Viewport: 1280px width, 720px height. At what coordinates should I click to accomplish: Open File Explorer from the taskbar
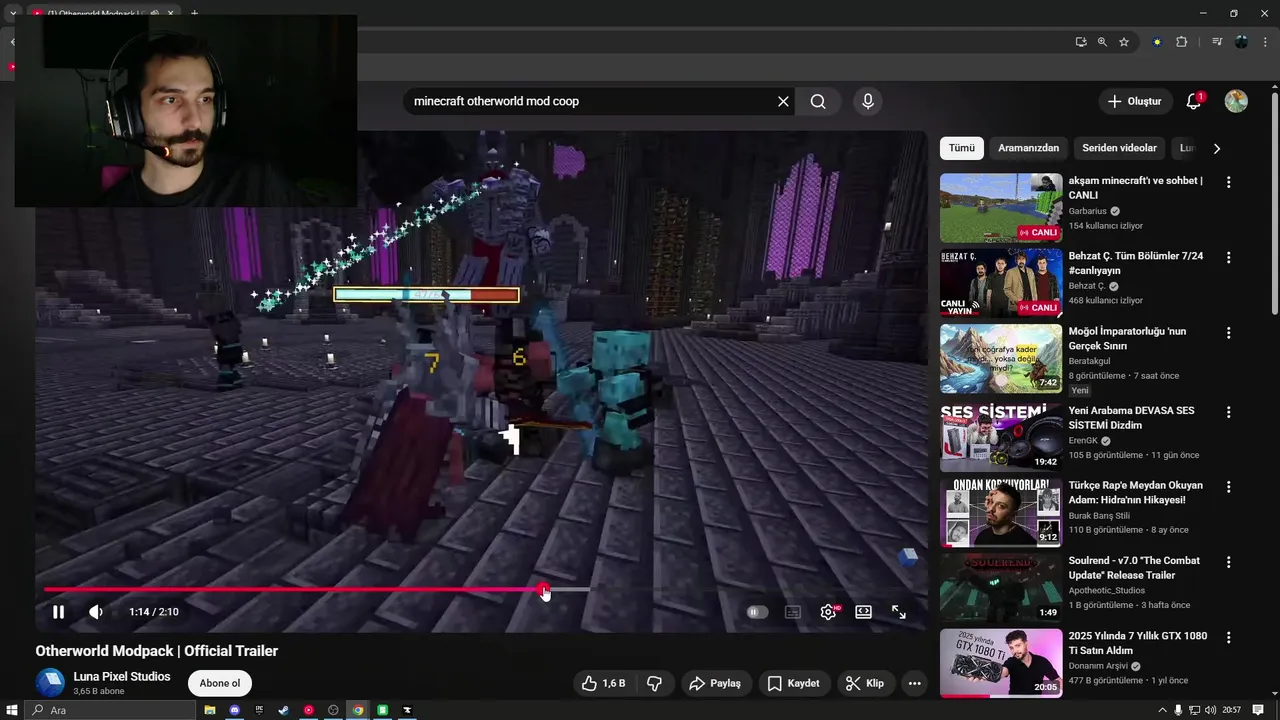[210, 710]
